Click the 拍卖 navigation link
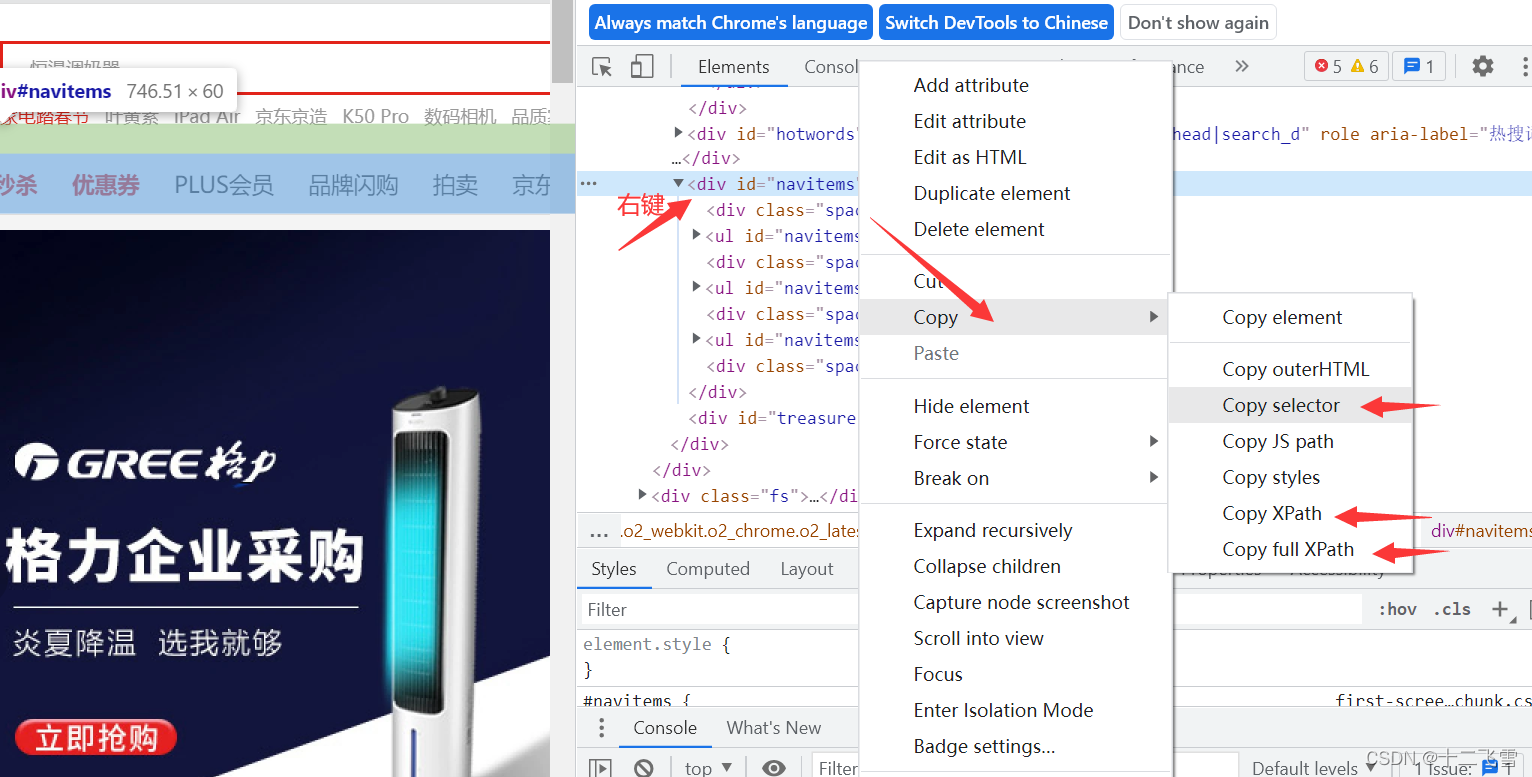The width and height of the screenshot is (1532, 777). tap(455, 185)
